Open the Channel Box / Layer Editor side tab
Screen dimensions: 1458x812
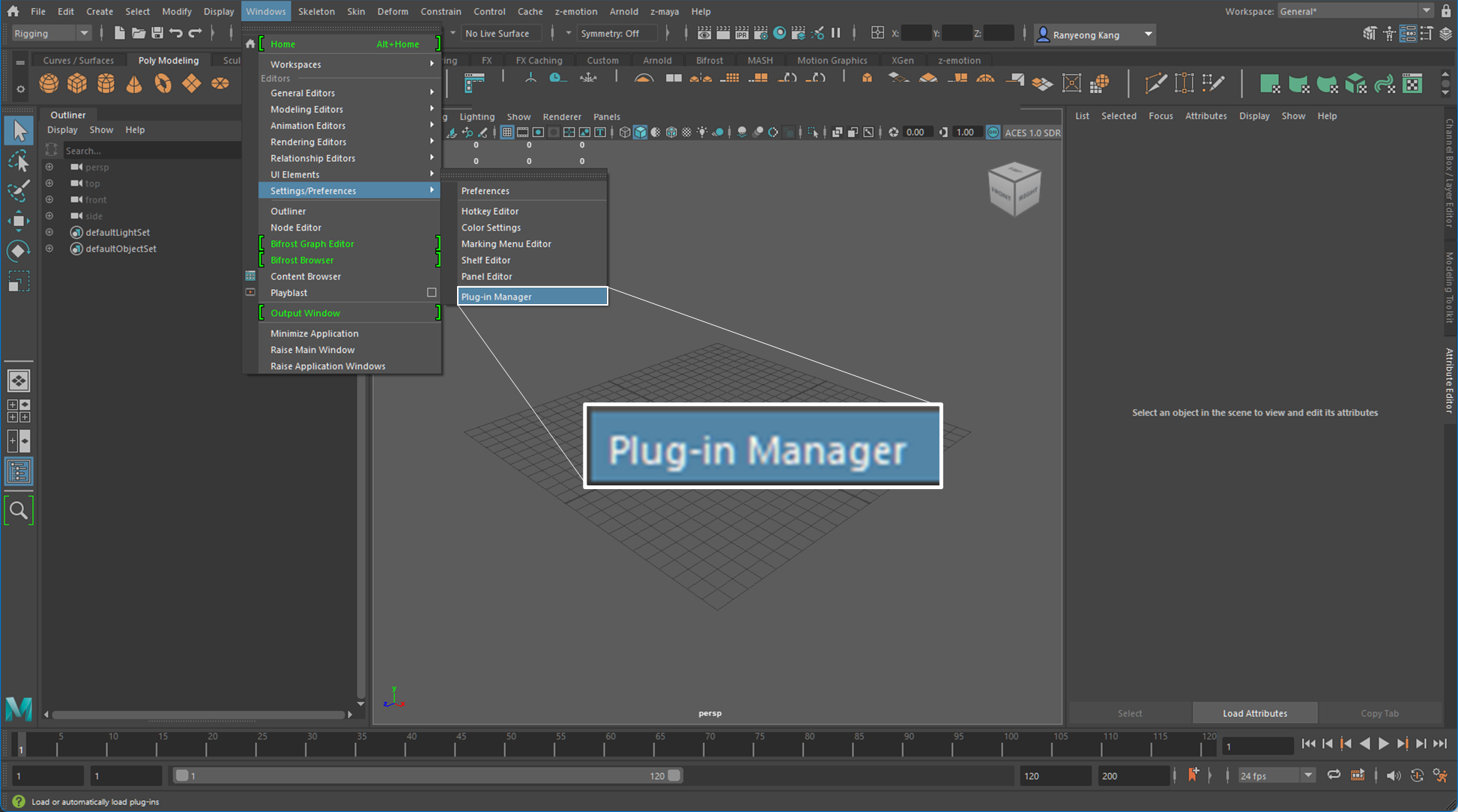pos(1450,173)
